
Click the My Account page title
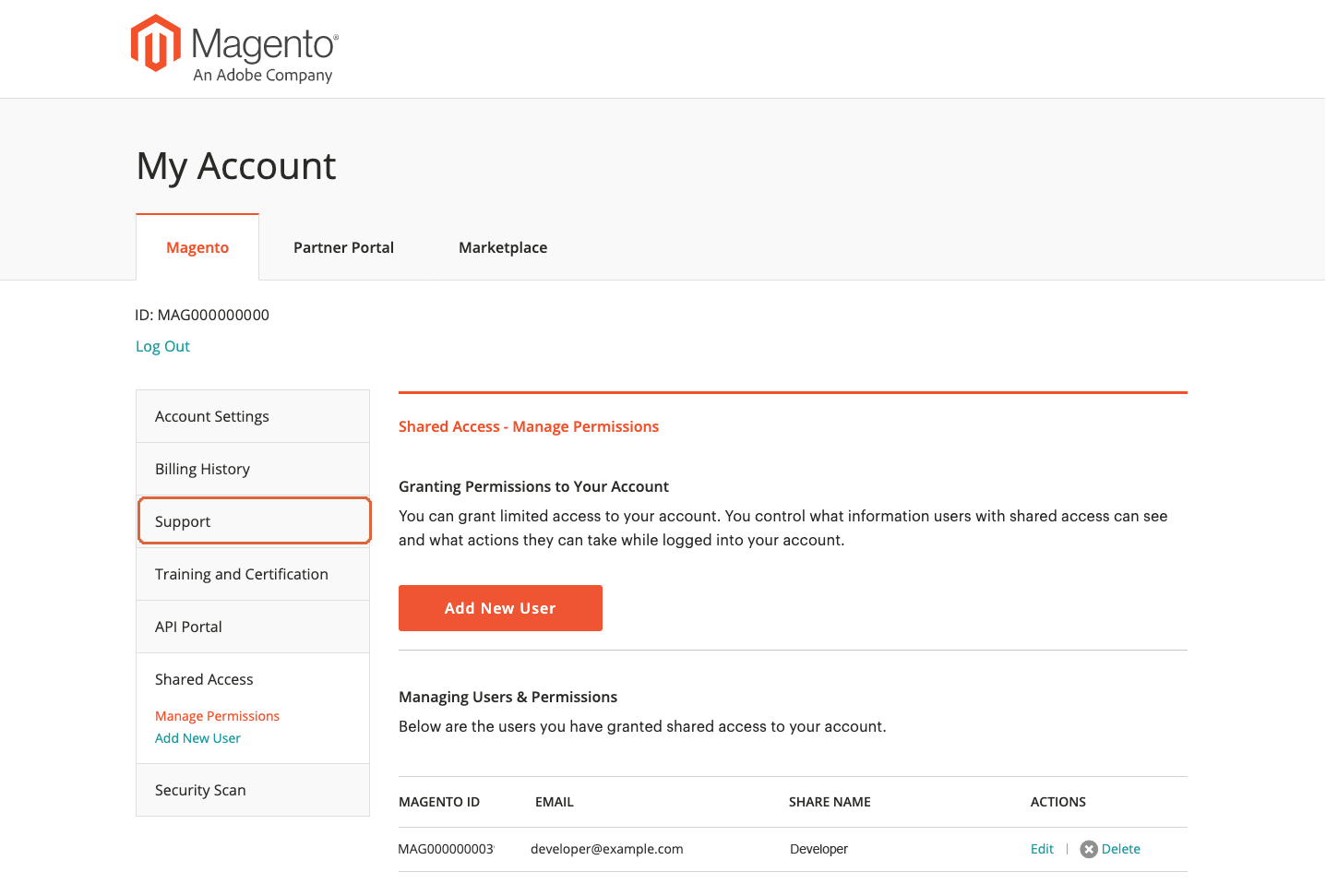click(236, 167)
